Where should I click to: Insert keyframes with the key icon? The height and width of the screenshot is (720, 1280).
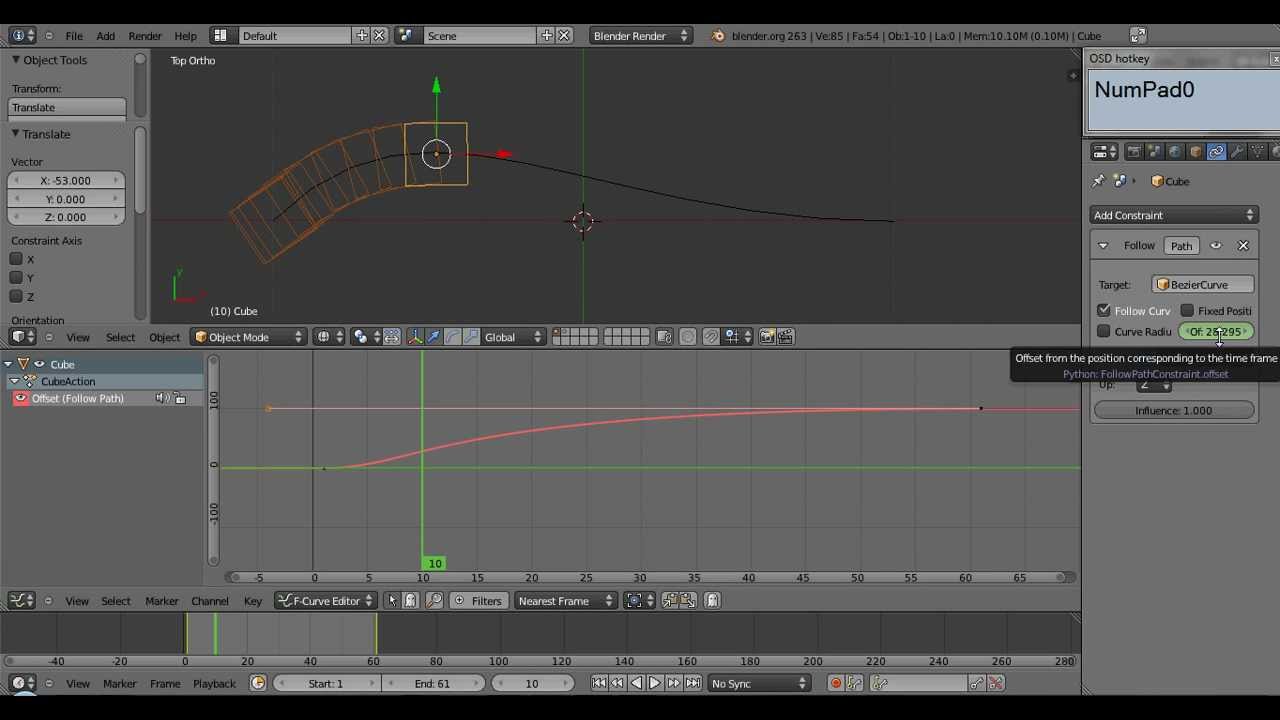click(977, 683)
